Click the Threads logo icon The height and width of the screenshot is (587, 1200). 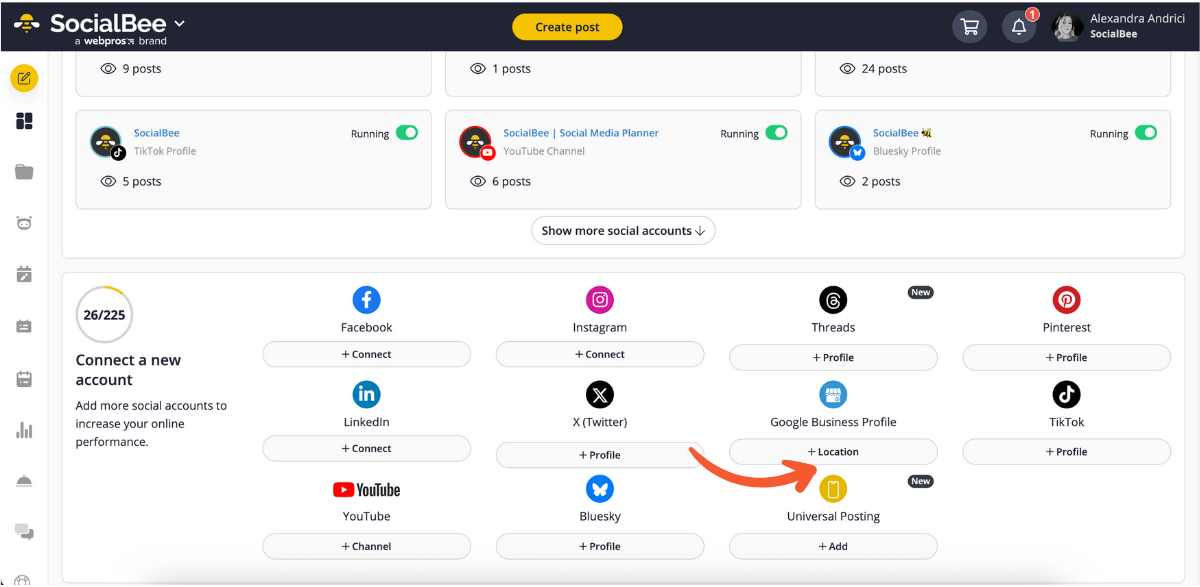[x=833, y=299]
